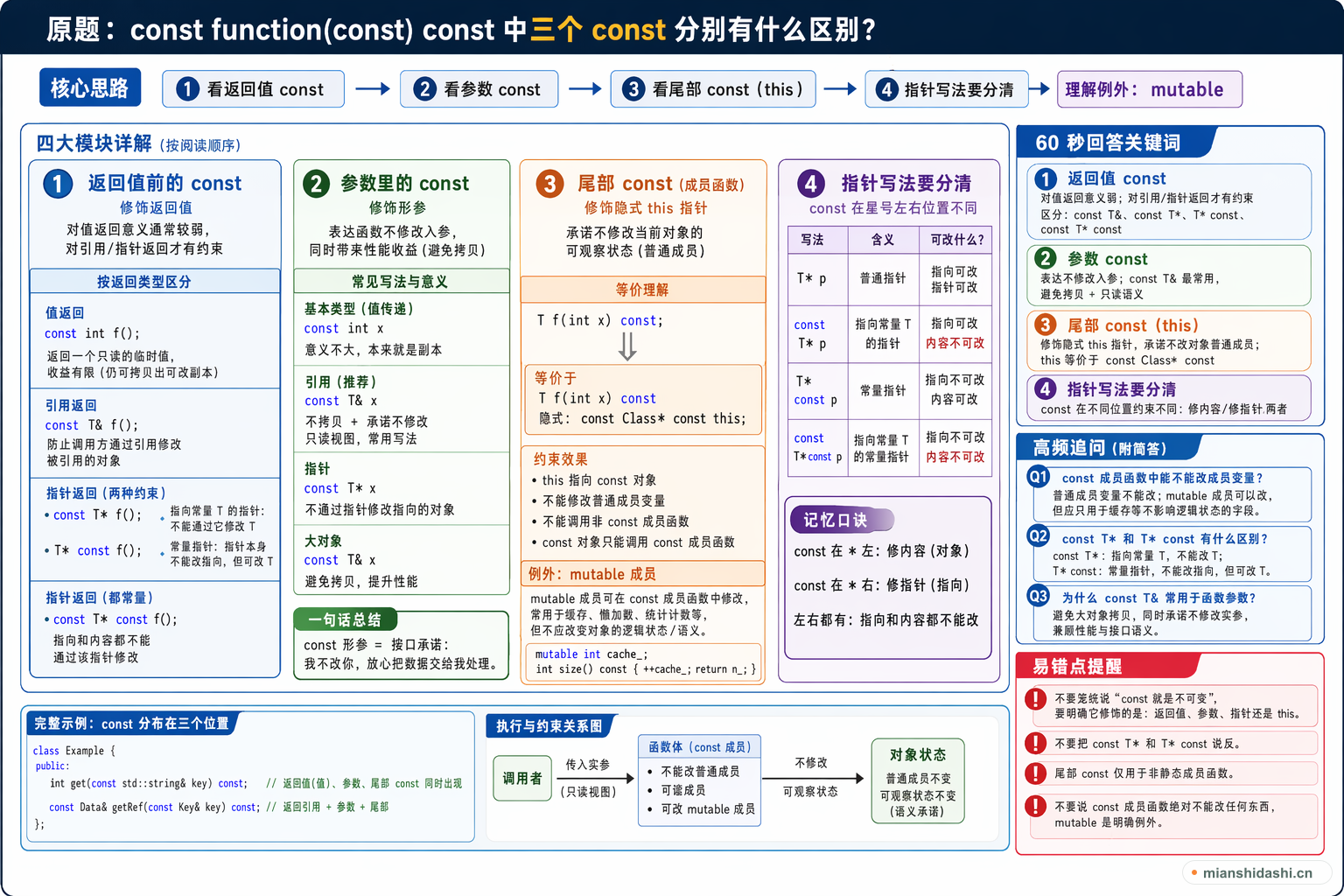Image resolution: width=1344 pixels, height=896 pixels.
Task: Click the code line class Example {
Action: [x=73, y=751]
